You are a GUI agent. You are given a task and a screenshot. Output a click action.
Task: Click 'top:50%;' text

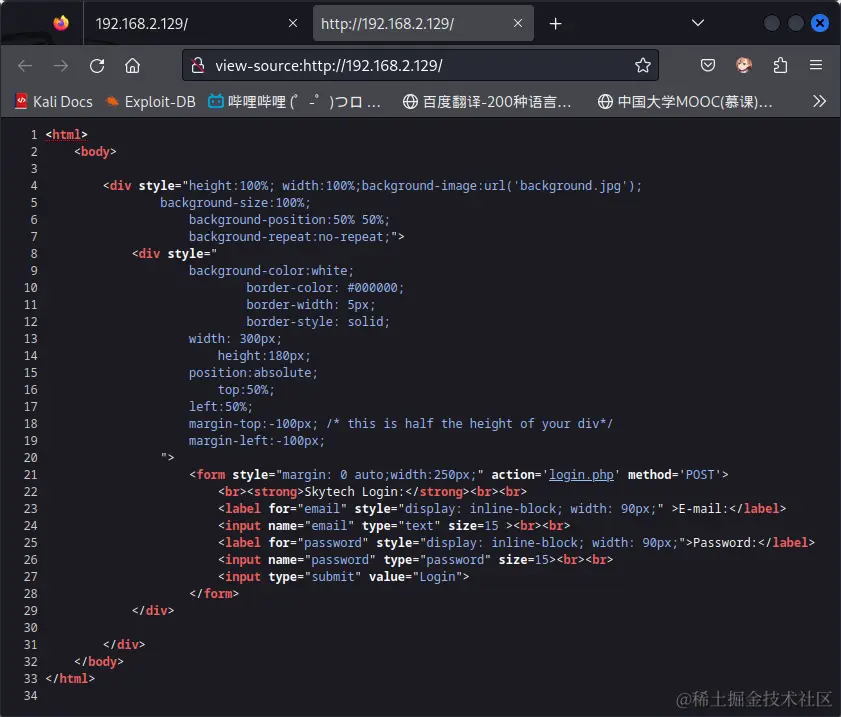pyautogui.click(x=246, y=390)
